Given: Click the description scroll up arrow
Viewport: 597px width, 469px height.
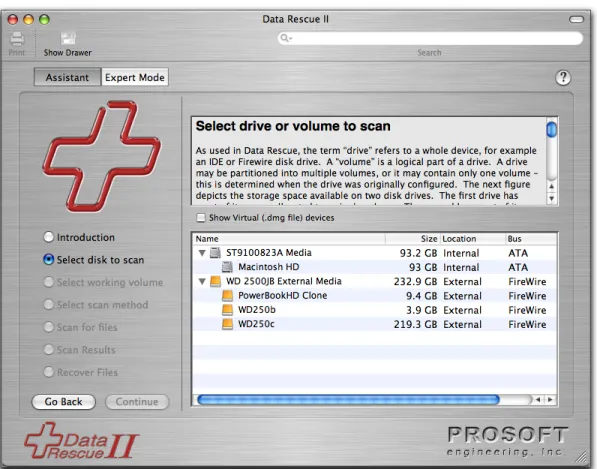Looking at the screenshot, I should click(x=551, y=187).
